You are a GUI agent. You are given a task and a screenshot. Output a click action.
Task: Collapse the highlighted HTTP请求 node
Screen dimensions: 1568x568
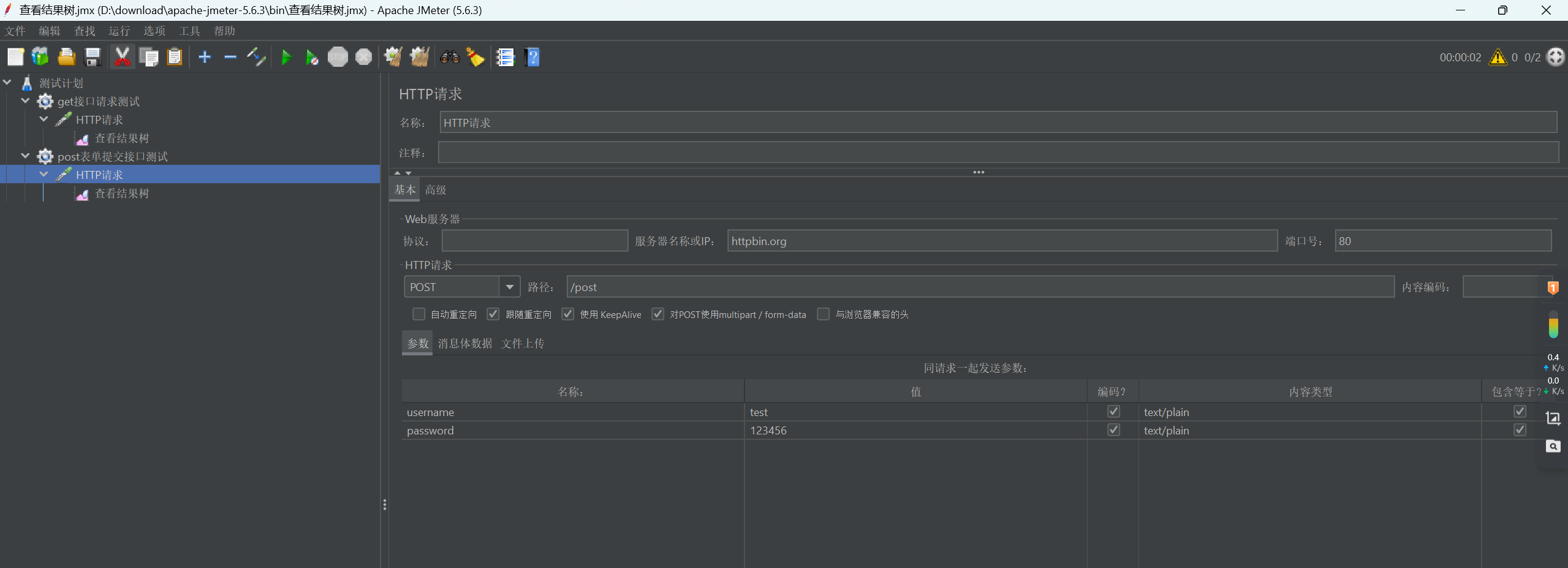pos(44,174)
